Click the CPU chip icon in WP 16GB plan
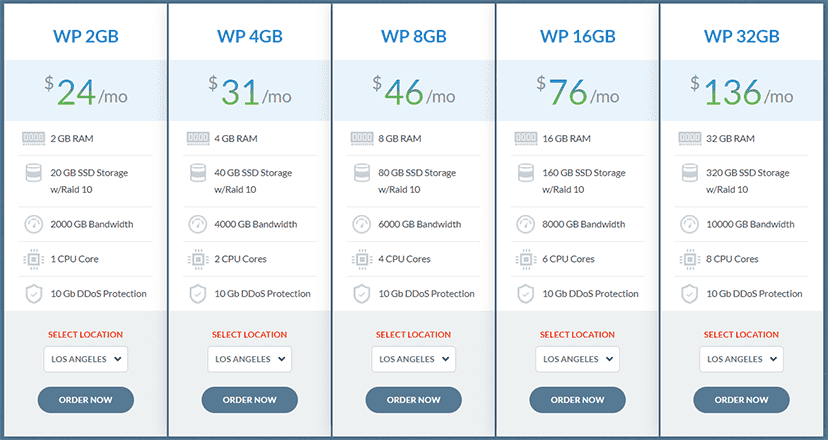The height and width of the screenshot is (440, 828). [x=525, y=259]
